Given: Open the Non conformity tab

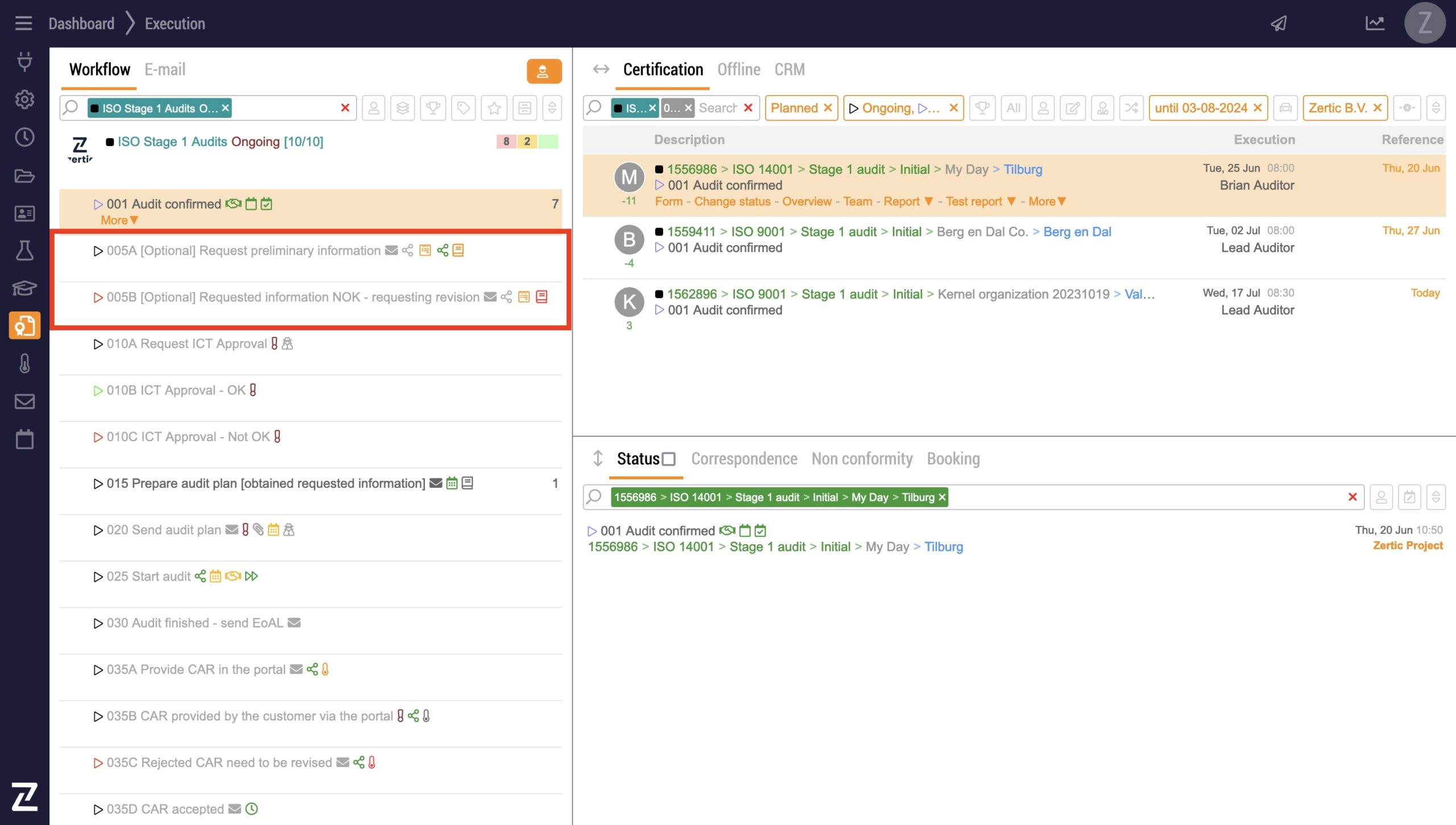Looking at the screenshot, I should (x=862, y=459).
